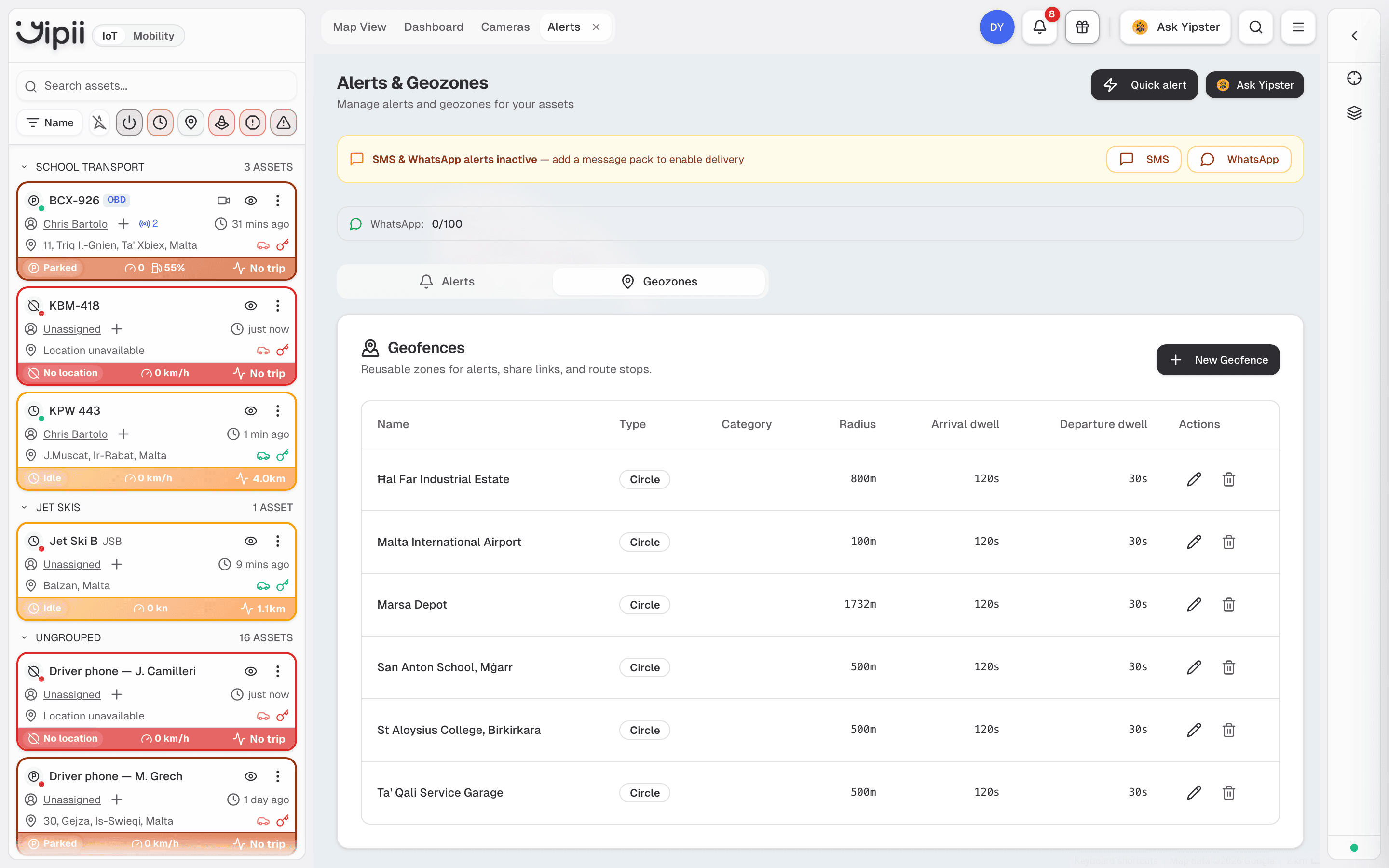1389x868 pixels.
Task: Open the Chris Bartolo link on BCX-926
Action: point(75,224)
